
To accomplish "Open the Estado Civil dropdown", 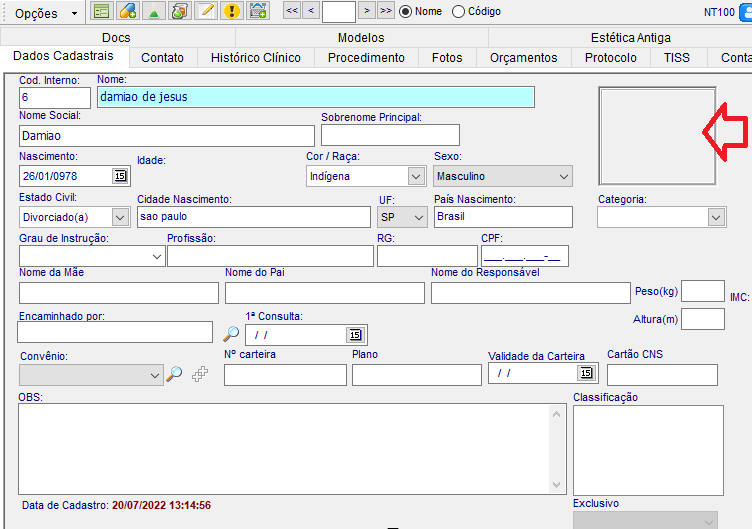I will 120,217.
